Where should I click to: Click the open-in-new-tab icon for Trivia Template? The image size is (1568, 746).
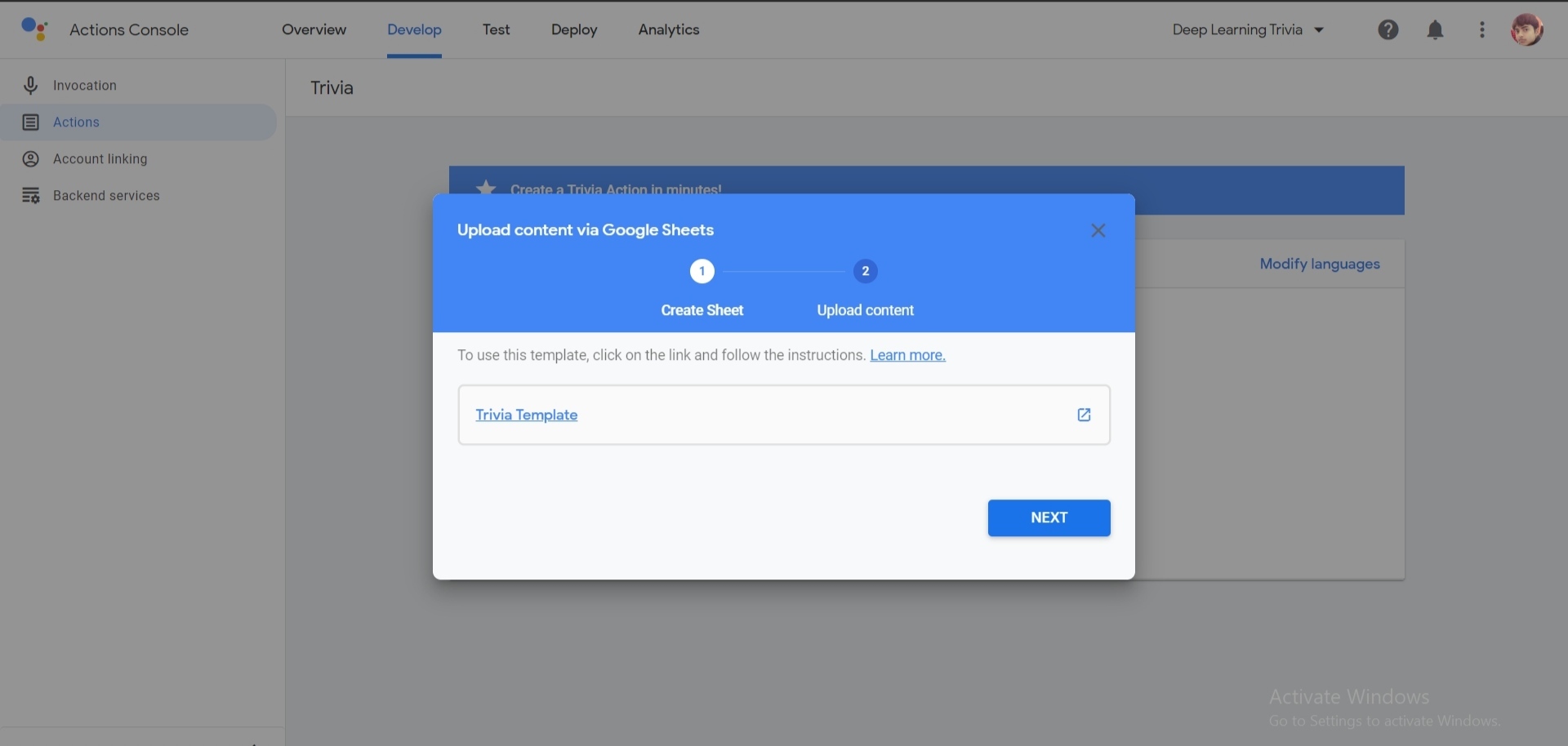1084,415
